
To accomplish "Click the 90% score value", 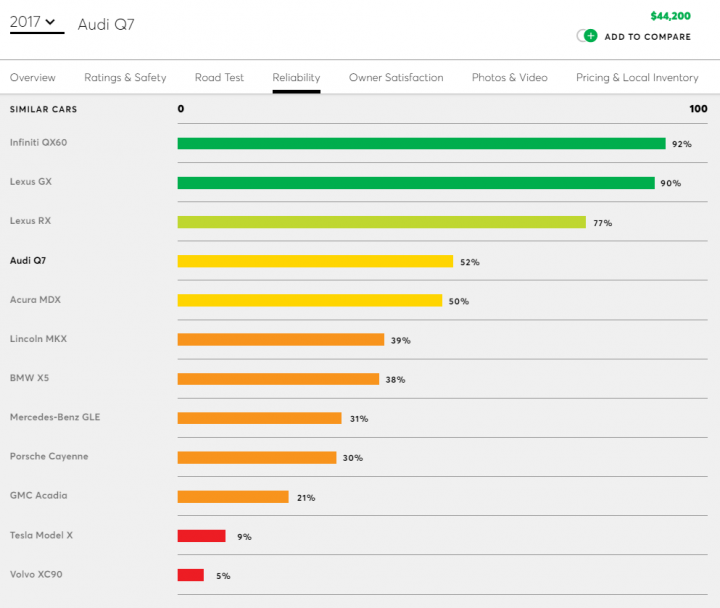I will coord(670,183).
